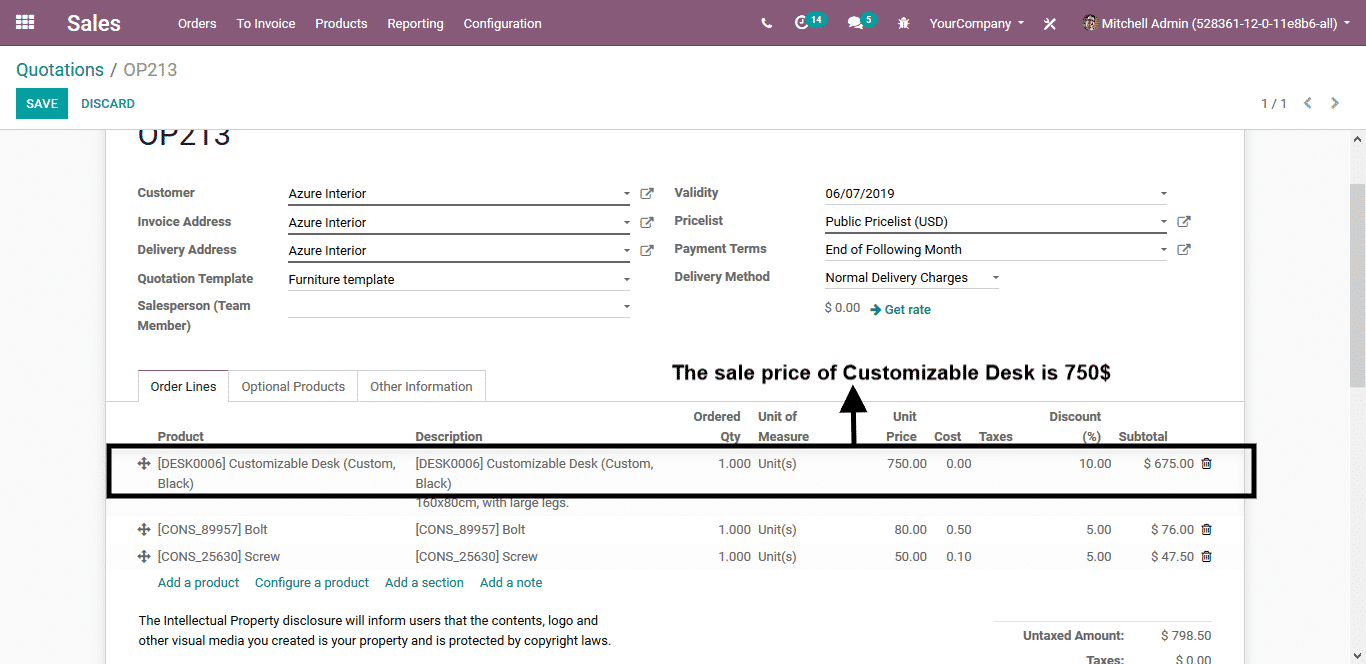Delete the Customizable Desk order line
The height and width of the screenshot is (664, 1366).
pyautogui.click(x=1206, y=464)
